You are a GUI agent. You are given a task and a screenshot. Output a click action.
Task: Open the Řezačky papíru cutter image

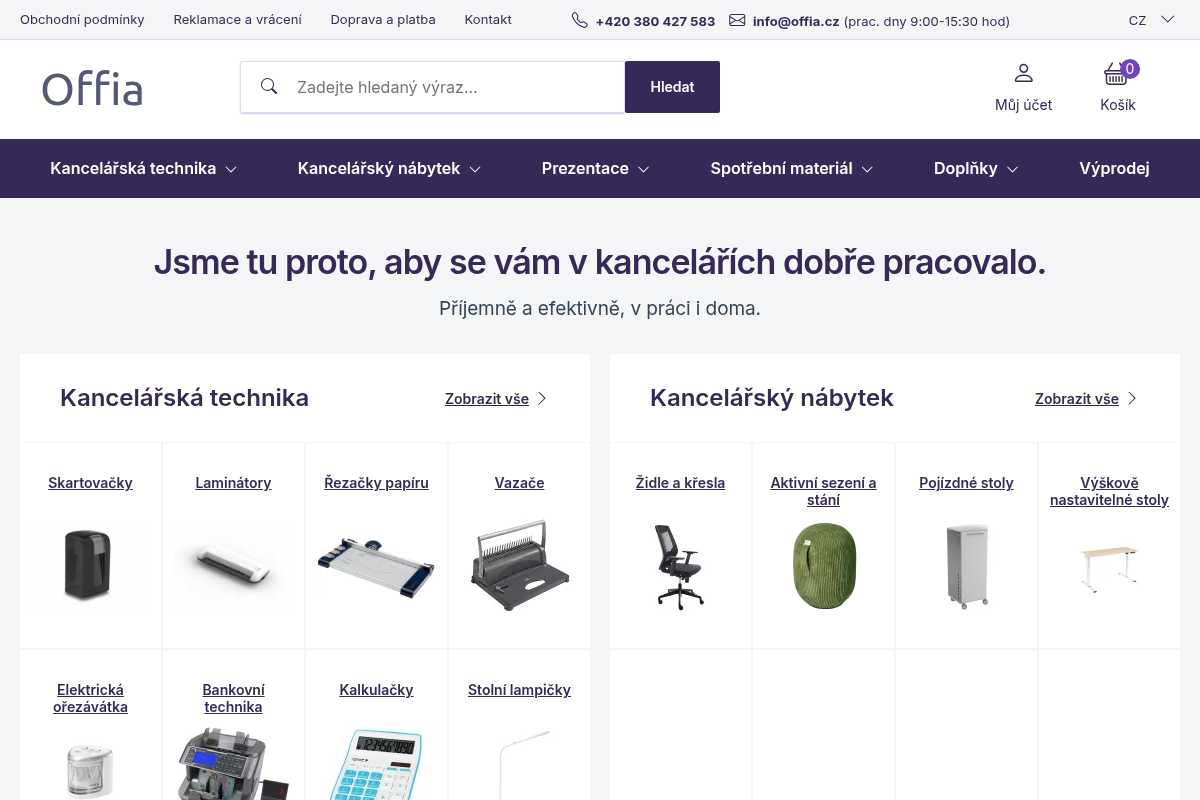pyautogui.click(x=376, y=567)
